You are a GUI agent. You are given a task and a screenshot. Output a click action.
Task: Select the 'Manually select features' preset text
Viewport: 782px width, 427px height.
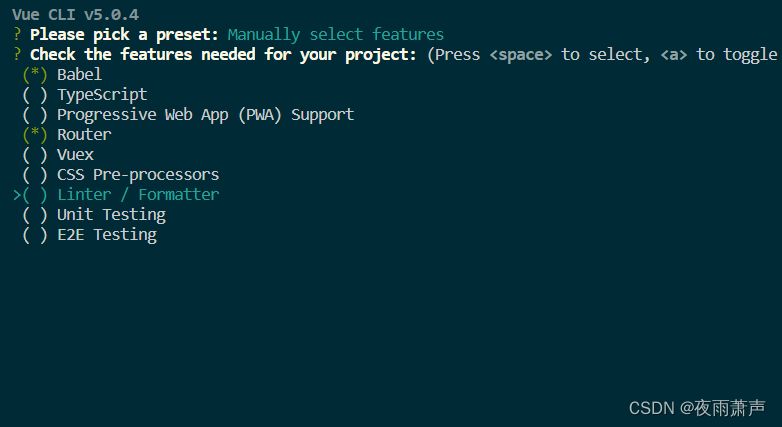(335, 34)
